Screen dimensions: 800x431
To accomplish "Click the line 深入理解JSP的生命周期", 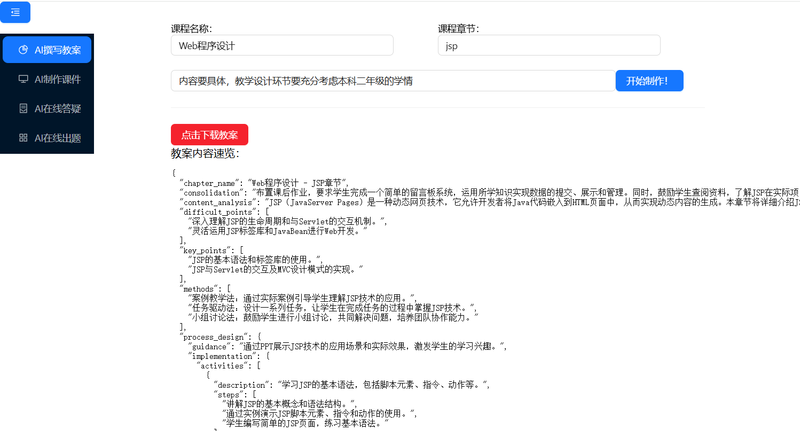I will pos(287,221).
